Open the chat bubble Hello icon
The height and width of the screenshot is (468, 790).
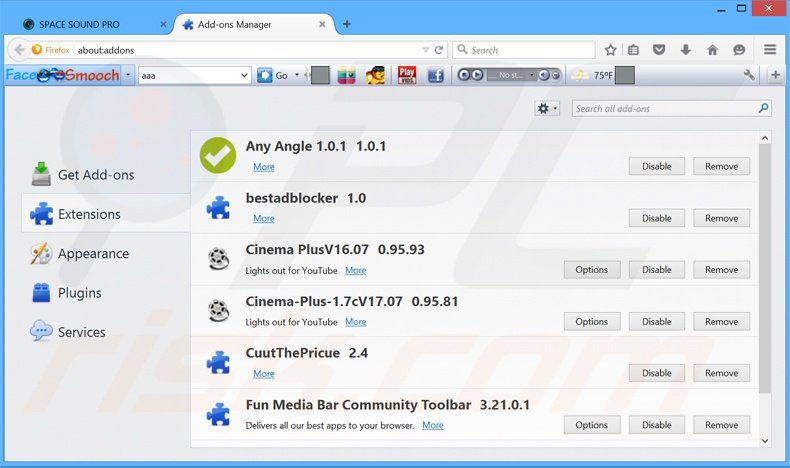click(x=739, y=50)
